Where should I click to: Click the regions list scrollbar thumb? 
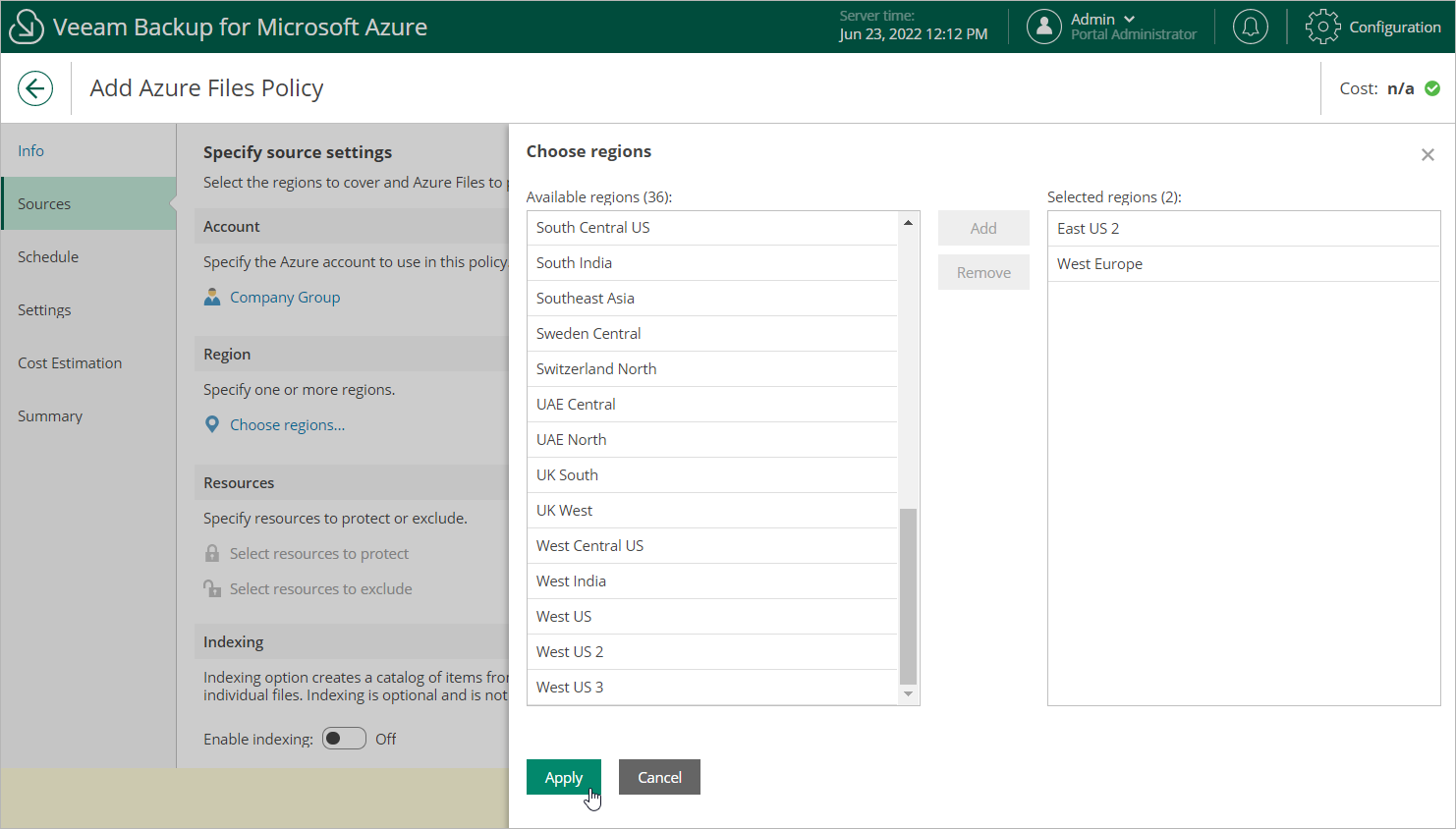(x=908, y=596)
